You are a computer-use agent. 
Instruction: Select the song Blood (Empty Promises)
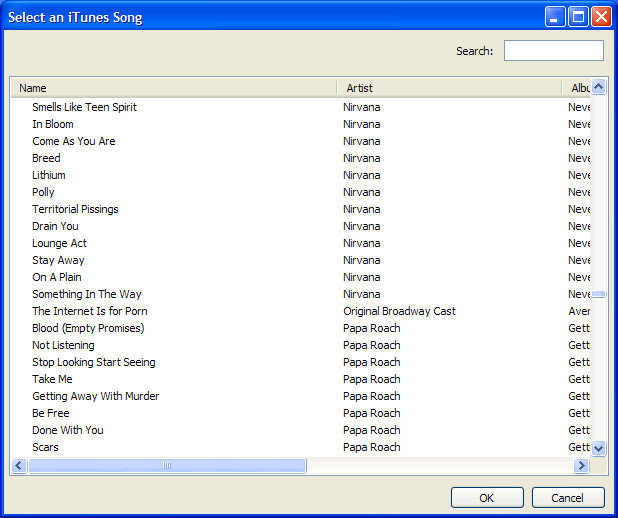[88, 328]
